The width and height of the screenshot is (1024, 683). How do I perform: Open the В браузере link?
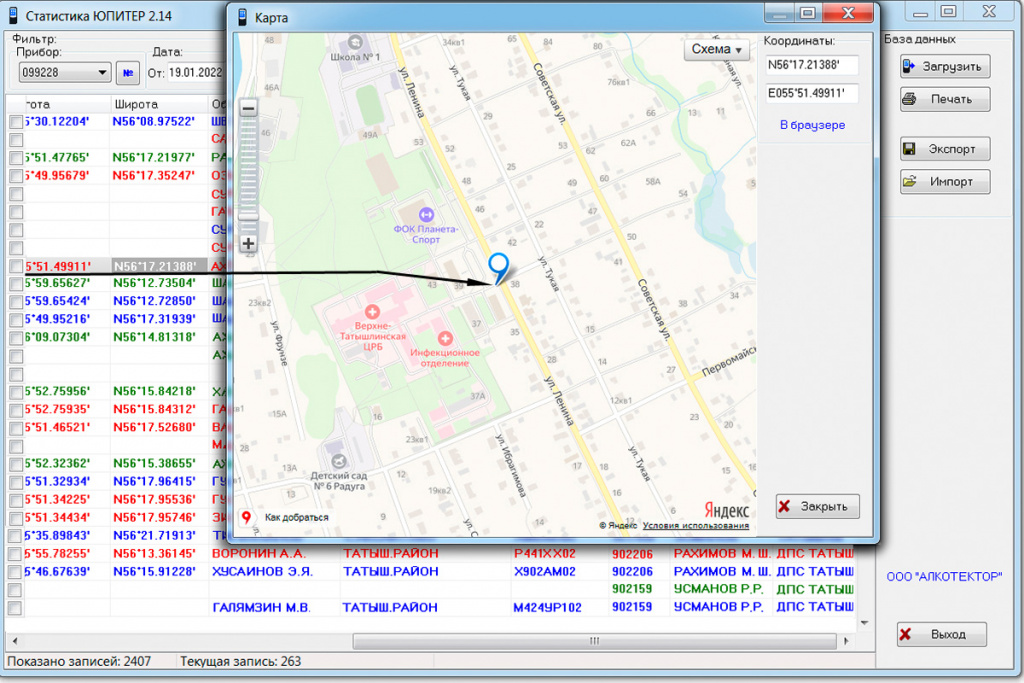coord(812,125)
